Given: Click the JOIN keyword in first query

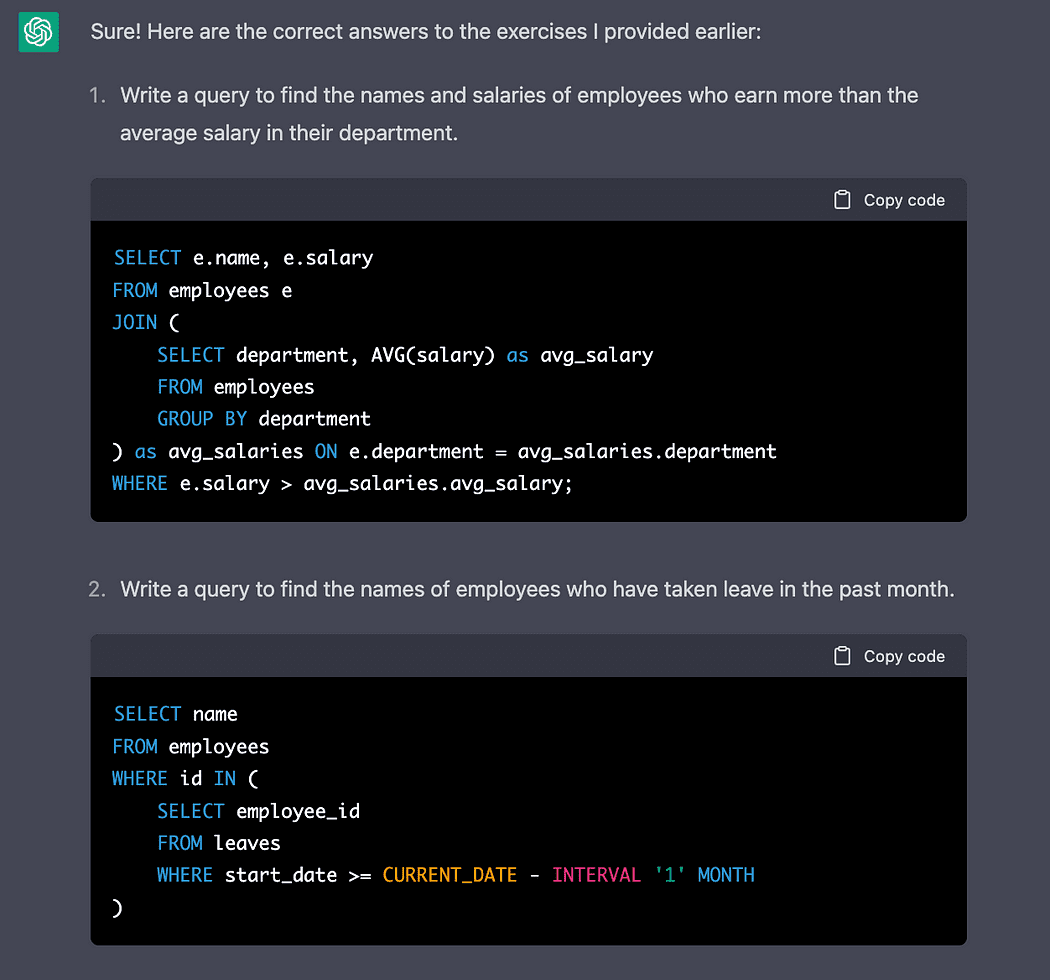Looking at the screenshot, I should click(135, 323).
